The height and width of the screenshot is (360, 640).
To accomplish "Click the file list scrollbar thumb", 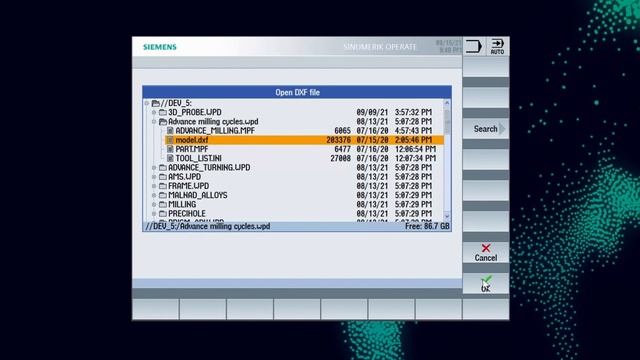I will click(x=447, y=121).
